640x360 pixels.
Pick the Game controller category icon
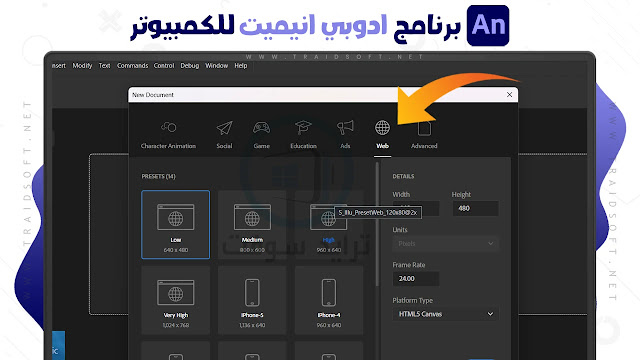coord(261,128)
